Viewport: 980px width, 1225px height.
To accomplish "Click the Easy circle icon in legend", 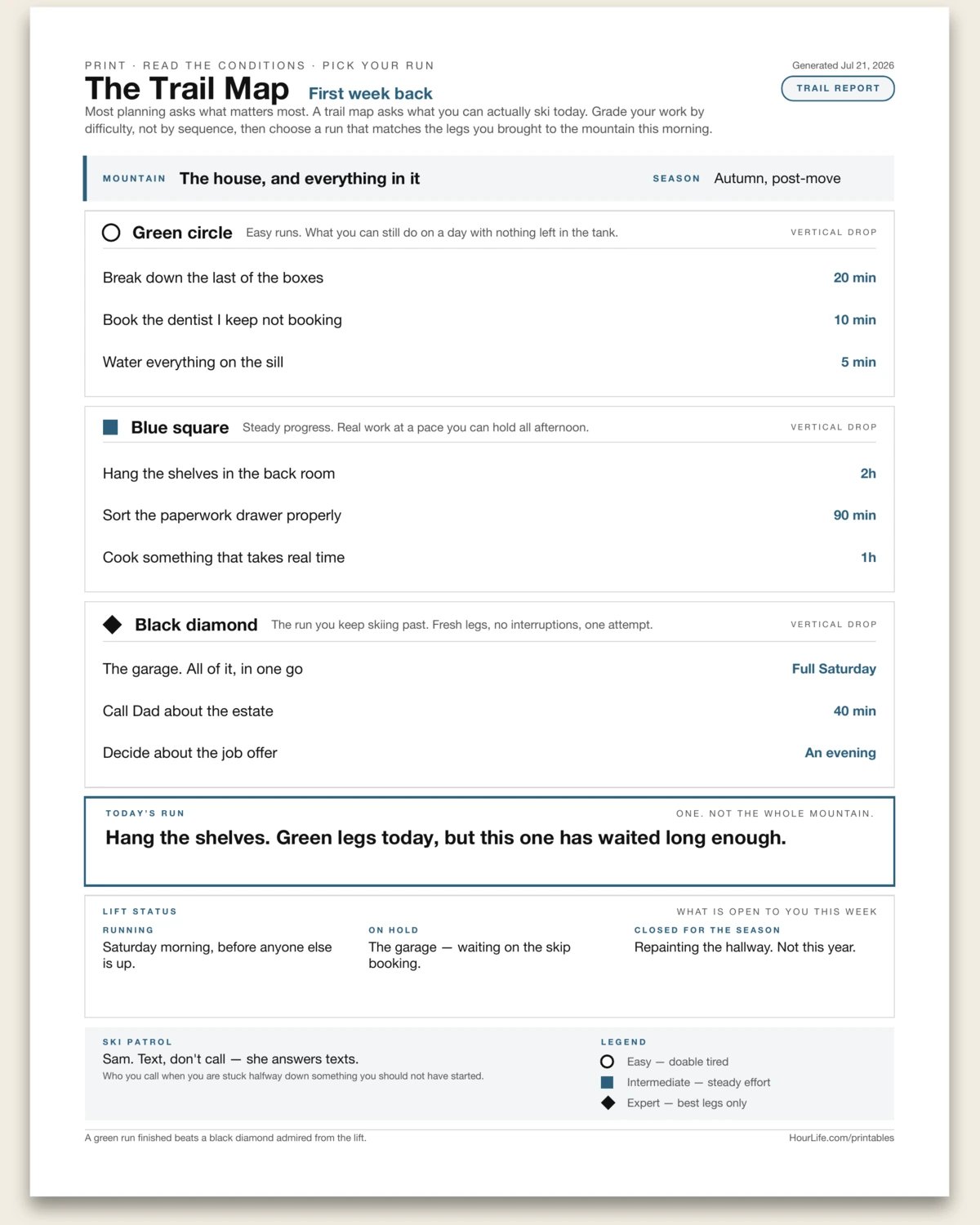I will point(607,1062).
